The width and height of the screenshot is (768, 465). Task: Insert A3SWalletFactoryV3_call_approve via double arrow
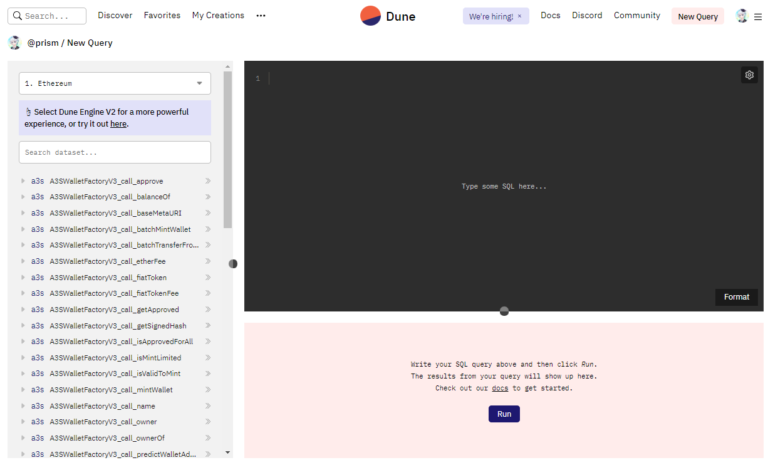(x=208, y=181)
